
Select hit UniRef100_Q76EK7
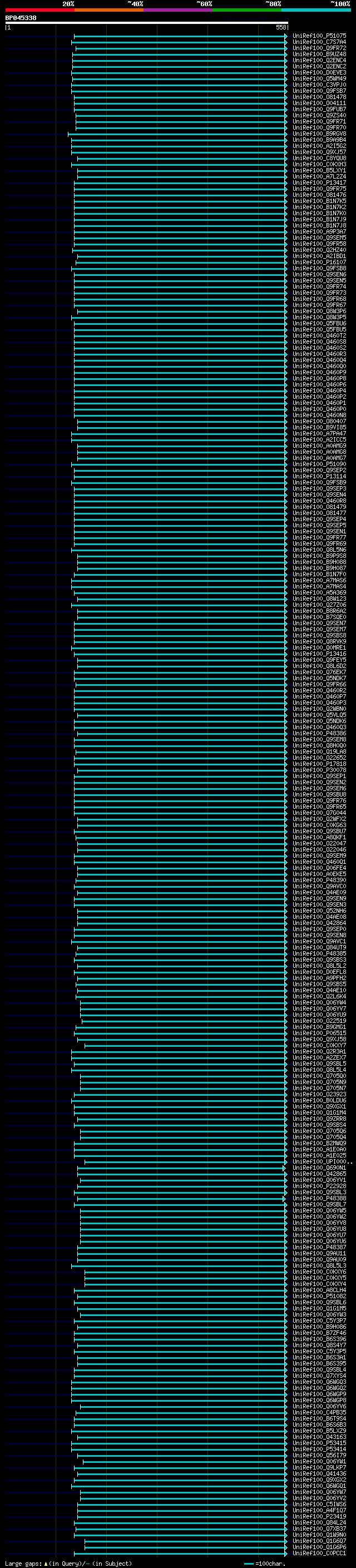click(x=319, y=672)
